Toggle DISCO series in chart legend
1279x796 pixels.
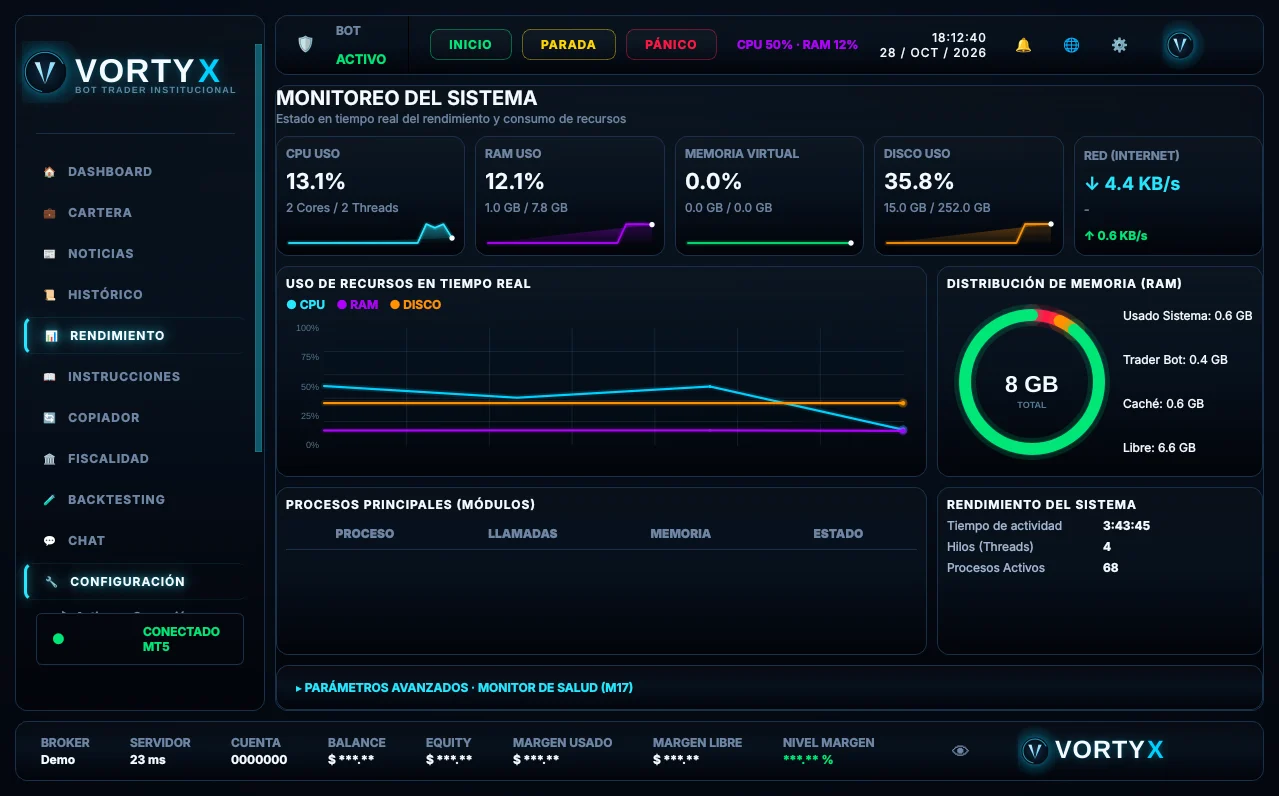[x=415, y=305]
